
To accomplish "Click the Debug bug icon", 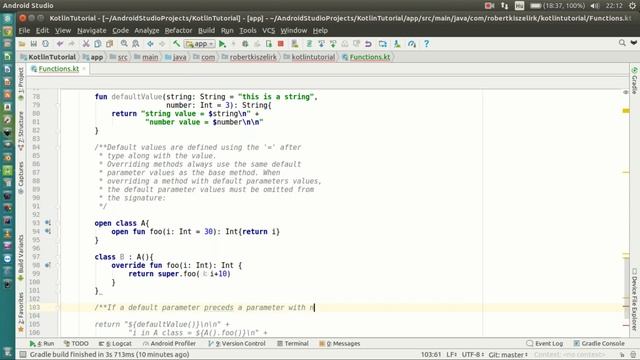I will point(245,44).
